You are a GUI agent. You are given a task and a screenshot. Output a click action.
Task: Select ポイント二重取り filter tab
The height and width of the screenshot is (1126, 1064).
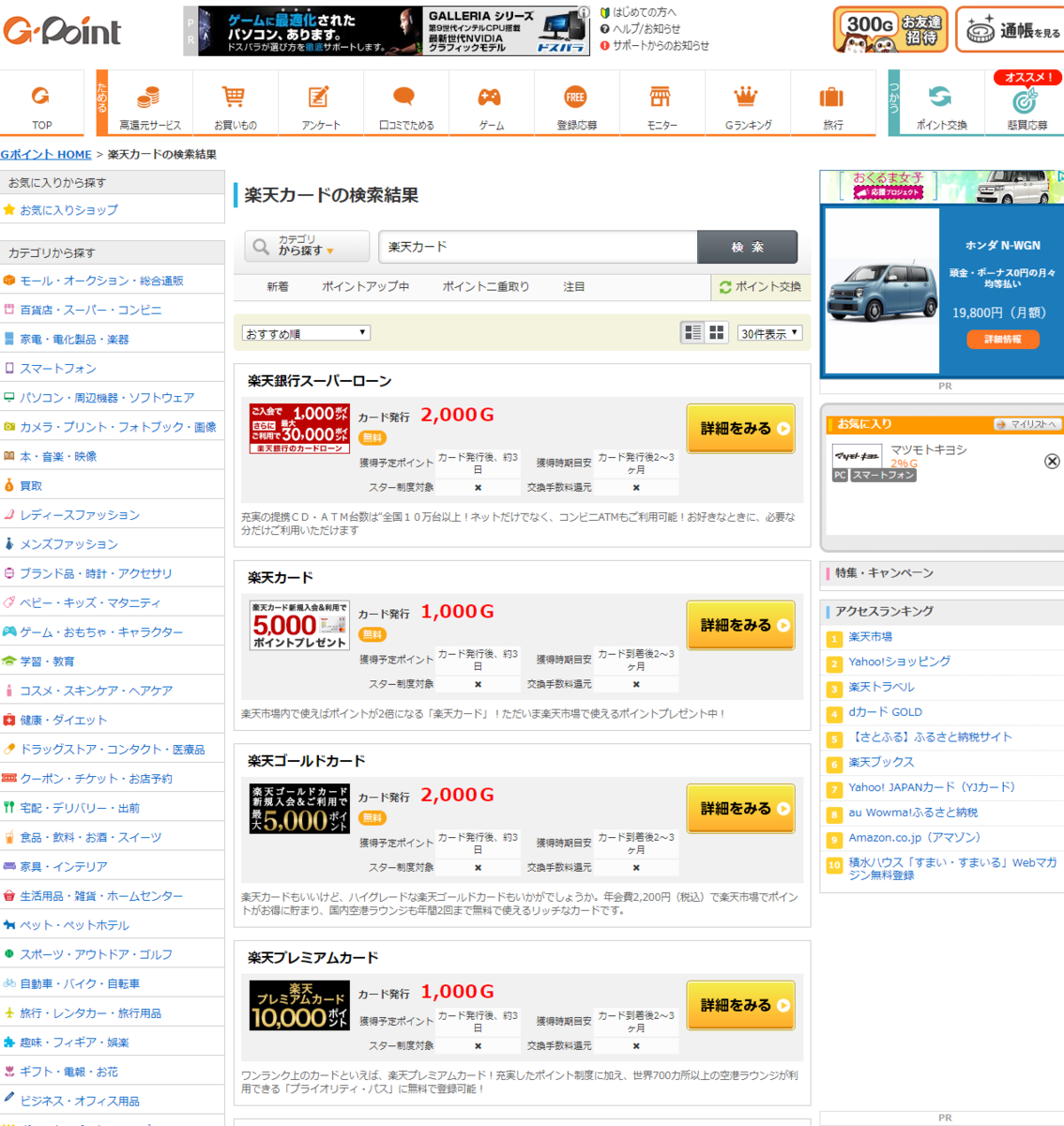coord(485,287)
